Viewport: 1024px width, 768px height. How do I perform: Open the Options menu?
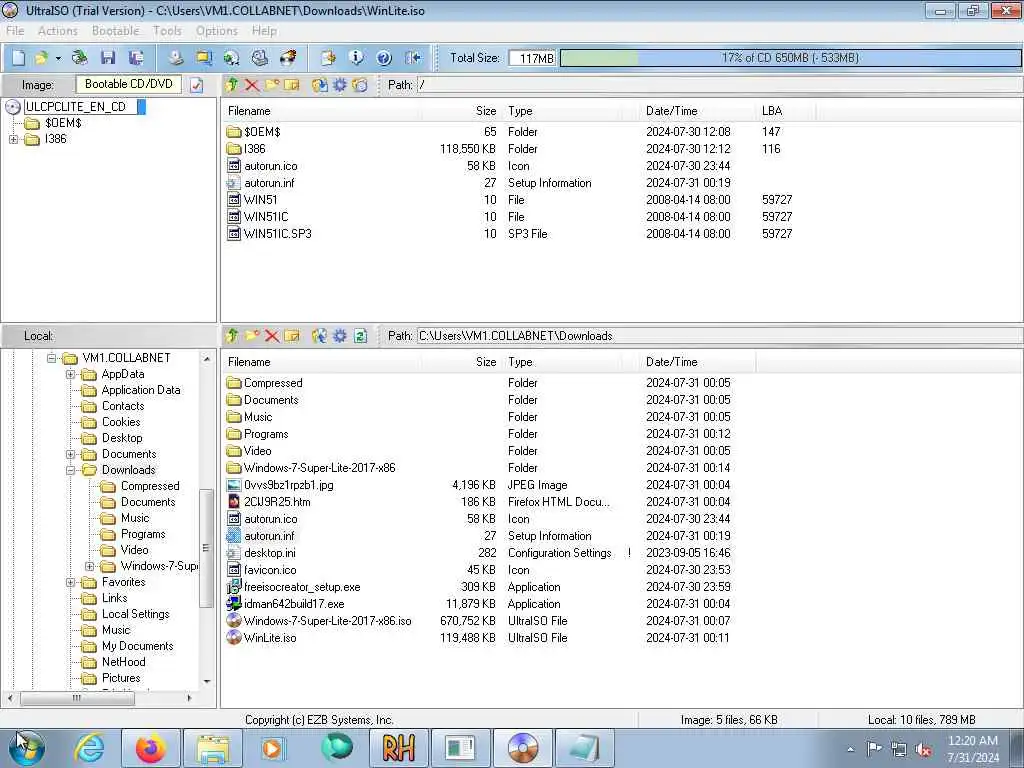pos(217,31)
